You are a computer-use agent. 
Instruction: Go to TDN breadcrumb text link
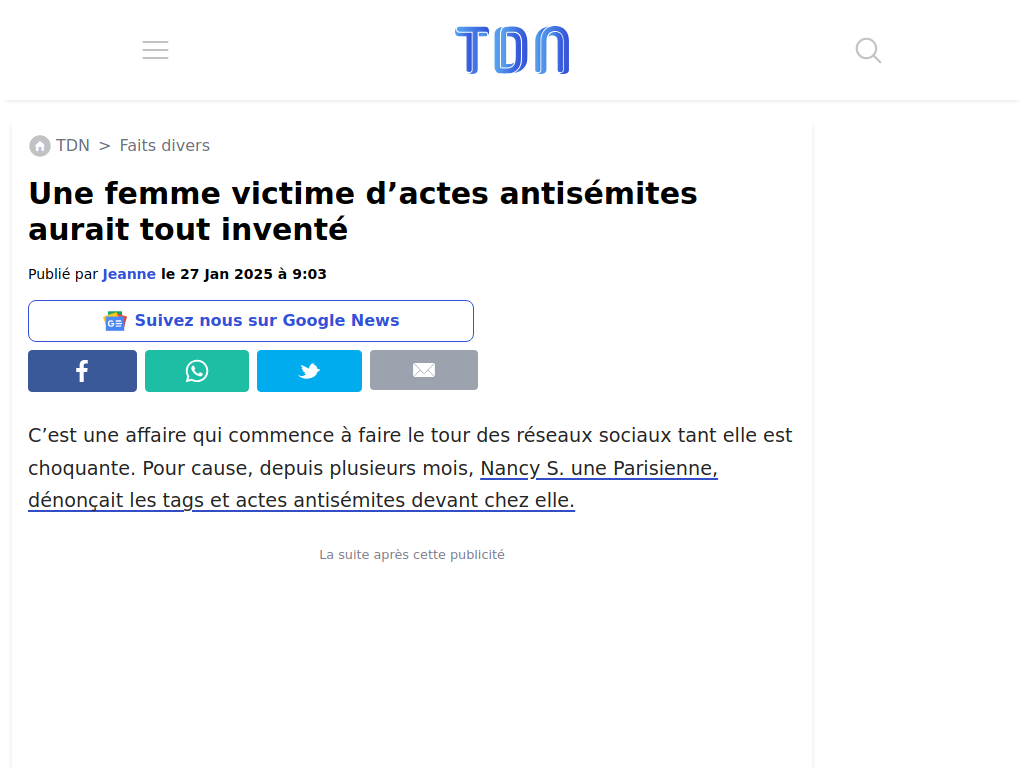point(73,146)
